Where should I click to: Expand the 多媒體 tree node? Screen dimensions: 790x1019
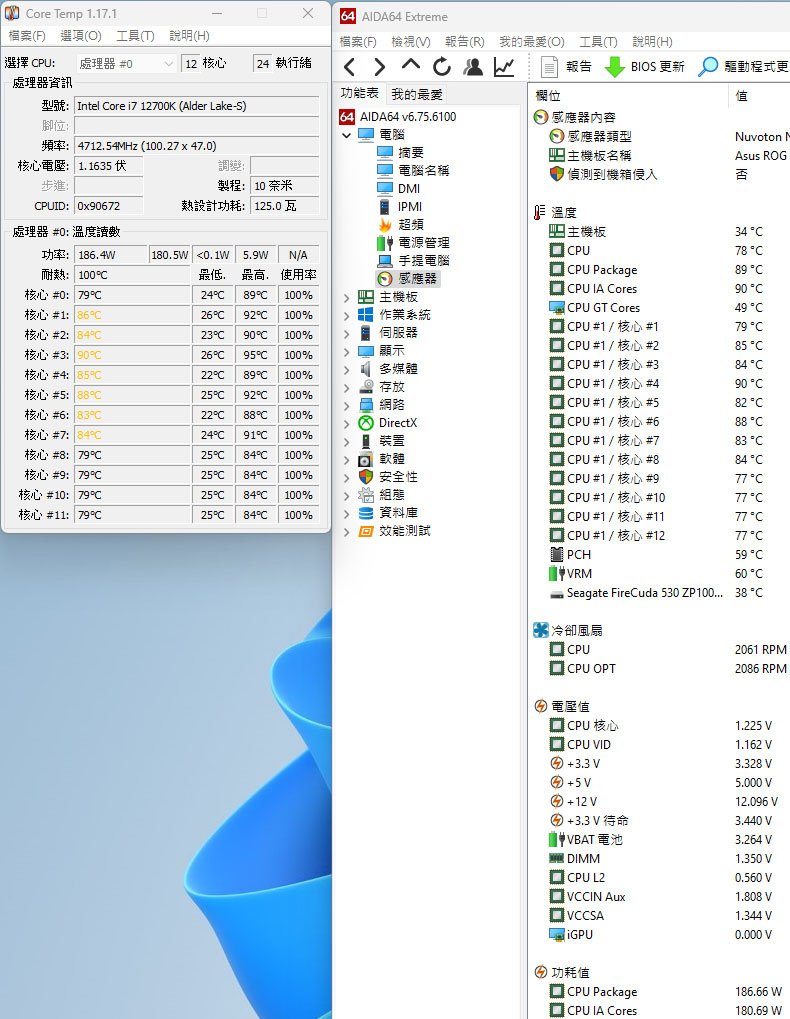click(x=346, y=369)
